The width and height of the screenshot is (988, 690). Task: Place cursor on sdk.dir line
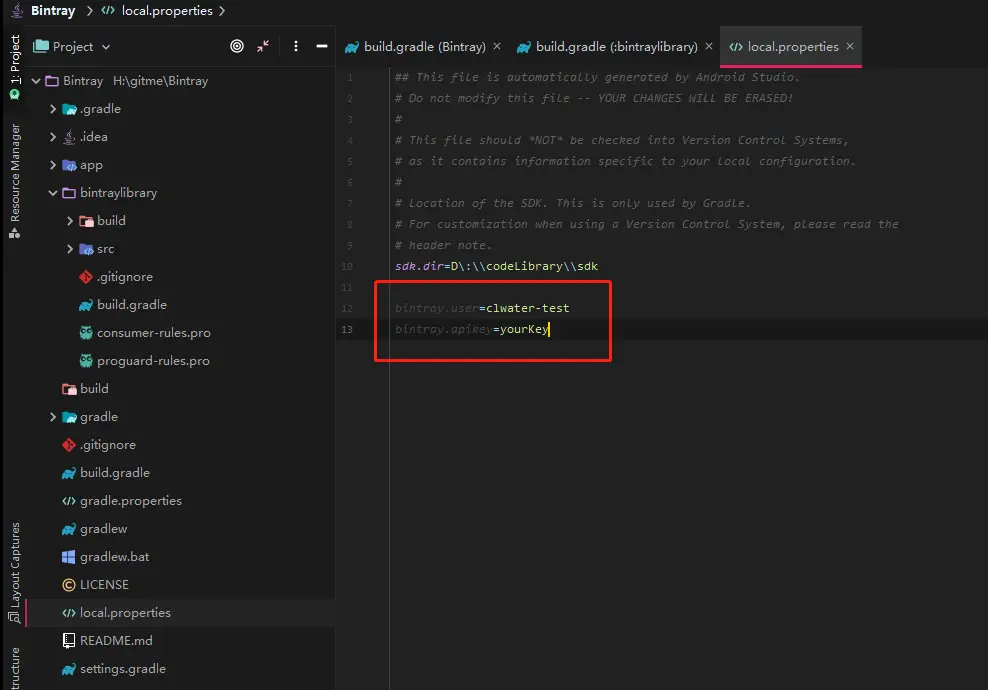coord(497,266)
